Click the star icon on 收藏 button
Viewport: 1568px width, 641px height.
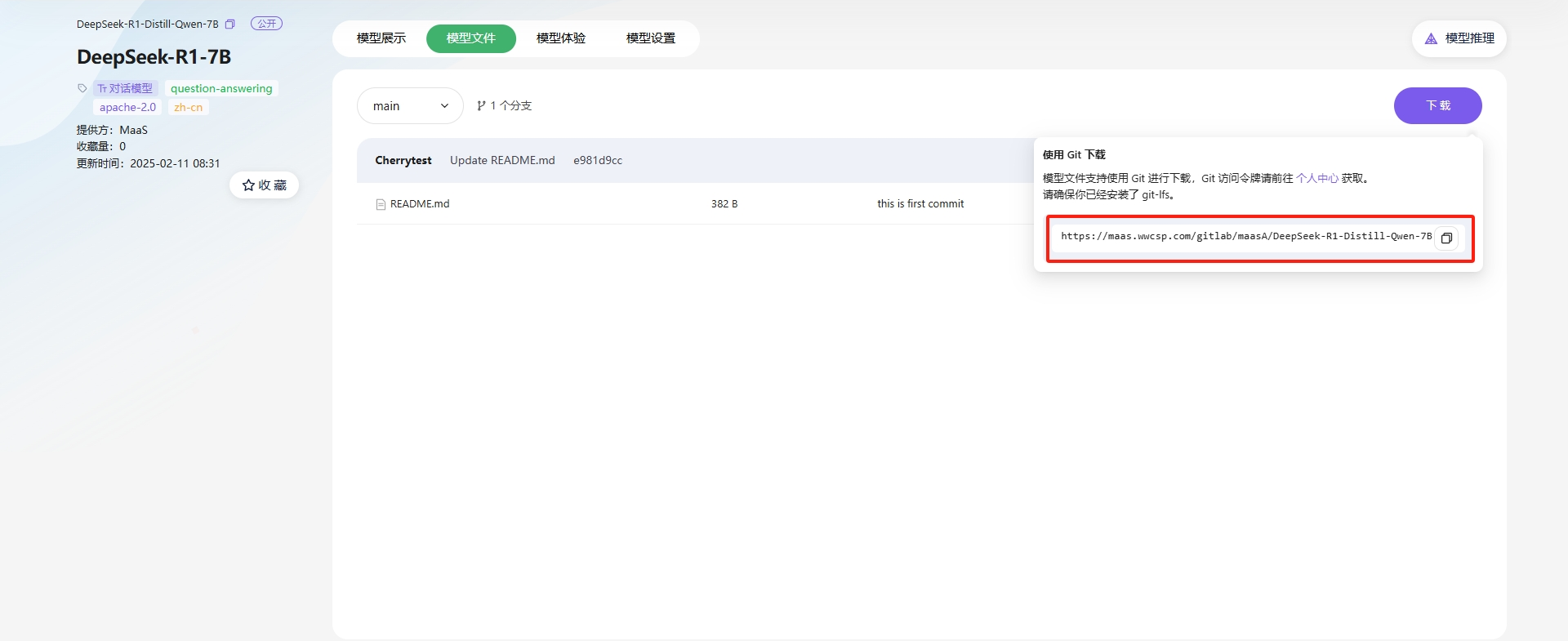pos(248,185)
